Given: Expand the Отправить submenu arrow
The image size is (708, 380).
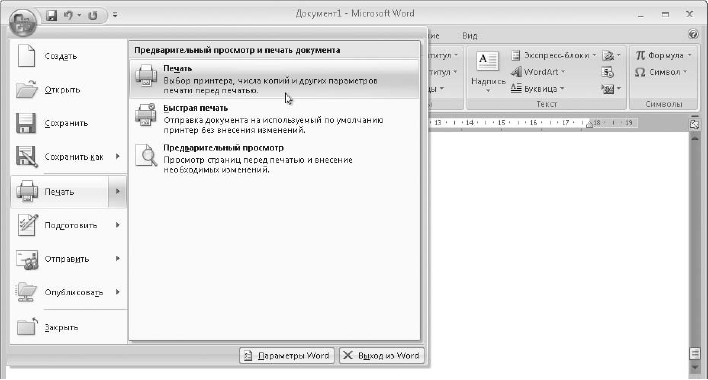Looking at the screenshot, I should (117, 259).
